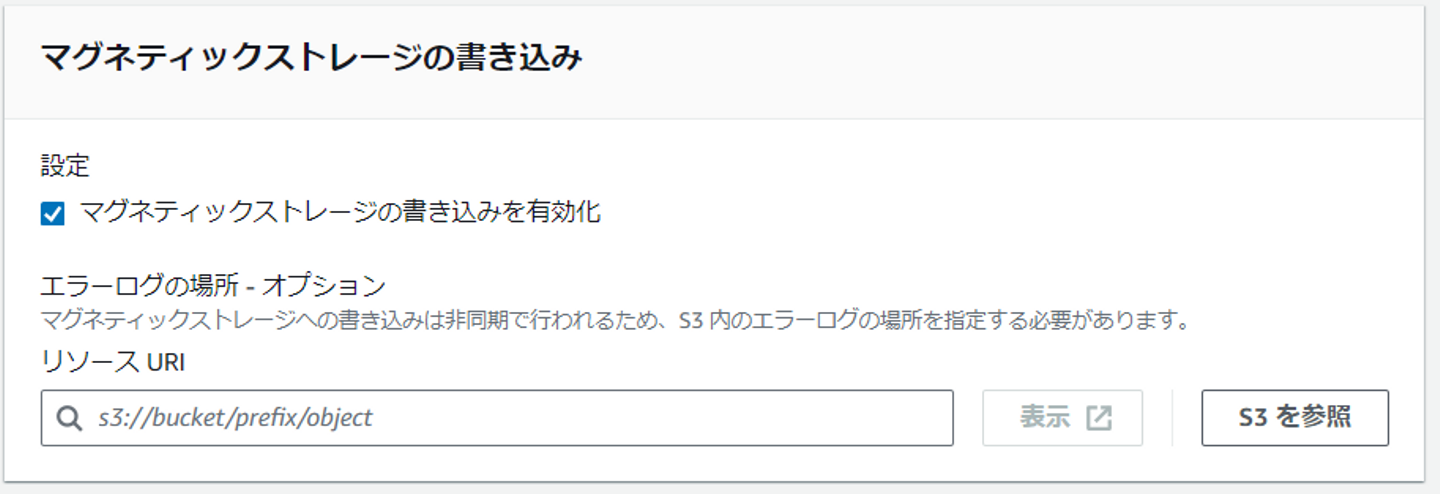Screen dimensions: 1440x494
Task: Click the async write S3 error log description
Action: tap(612, 322)
